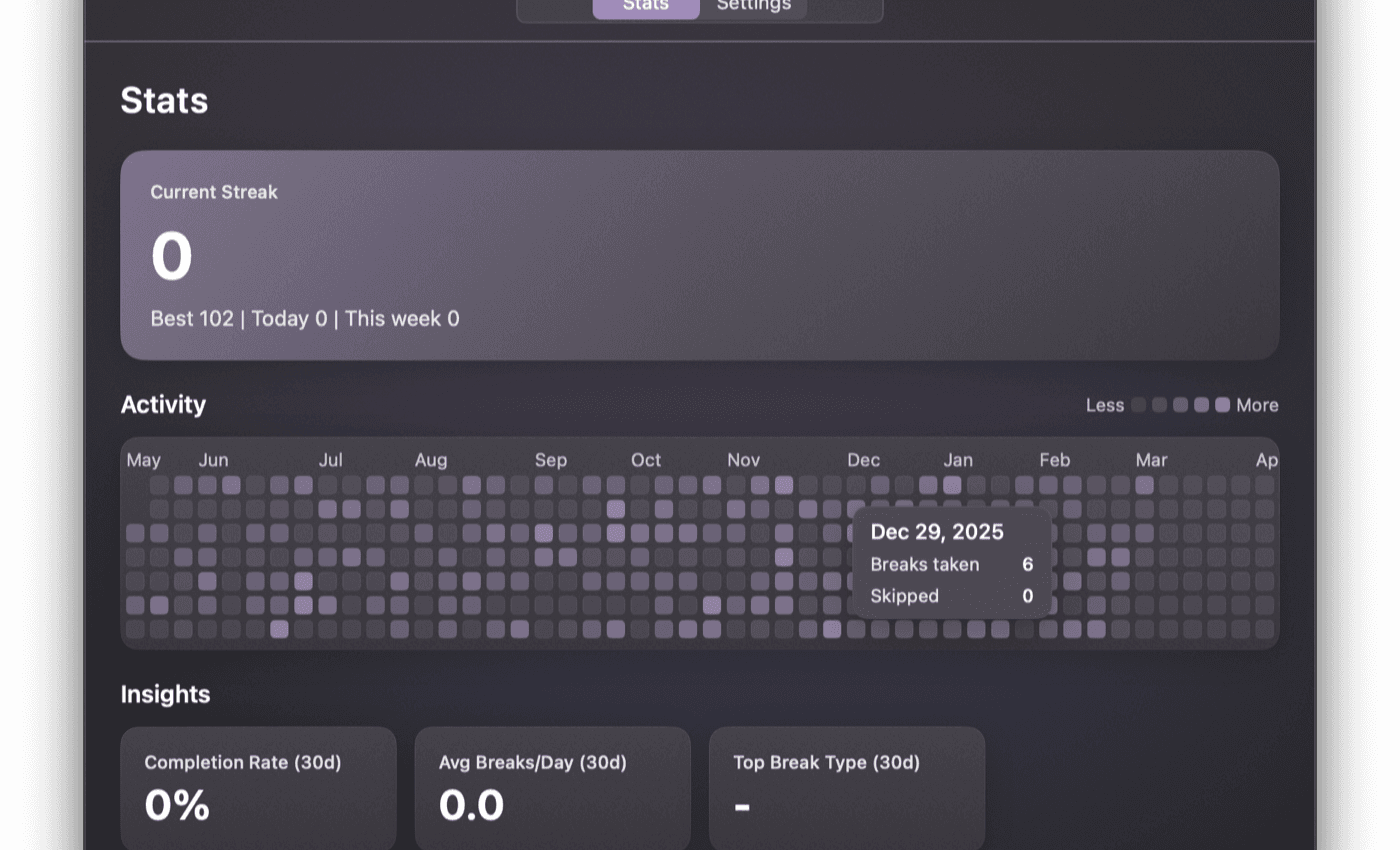Open the Avg Breaks/Day (30d) card
The height and width of the screenshot is (850, 1400).
pos(552,788)
